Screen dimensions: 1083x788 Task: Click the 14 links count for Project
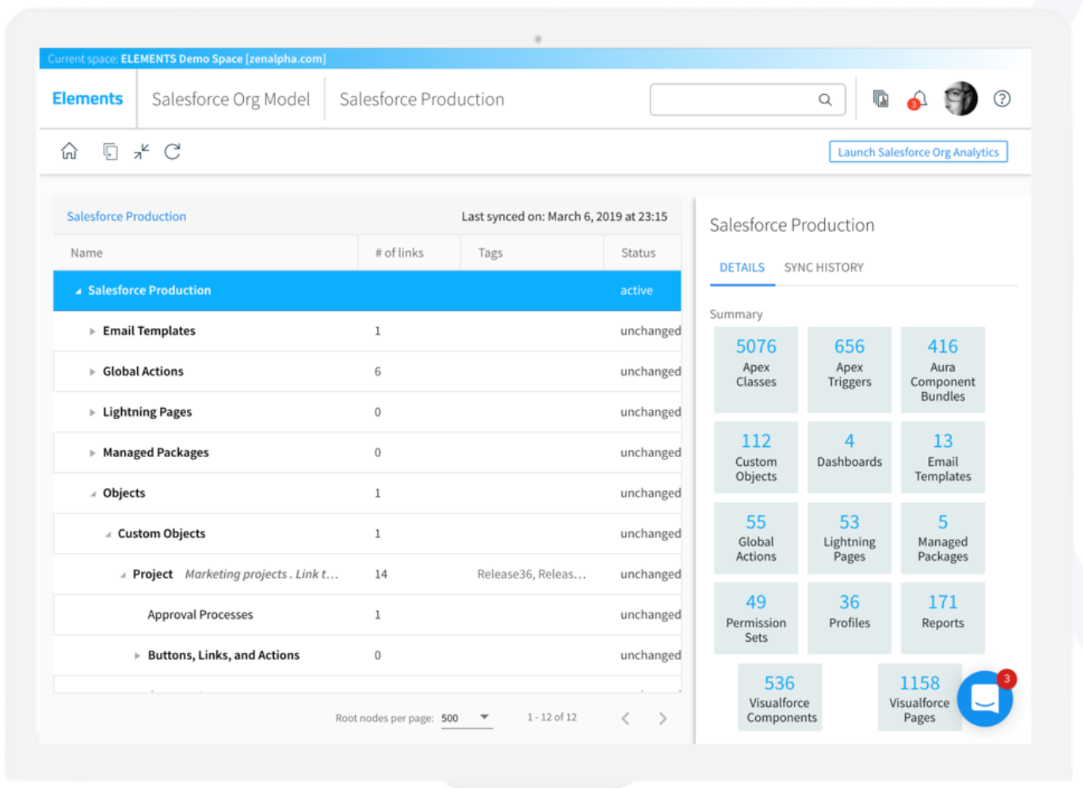pyautogui.click(x=381, y=574)
